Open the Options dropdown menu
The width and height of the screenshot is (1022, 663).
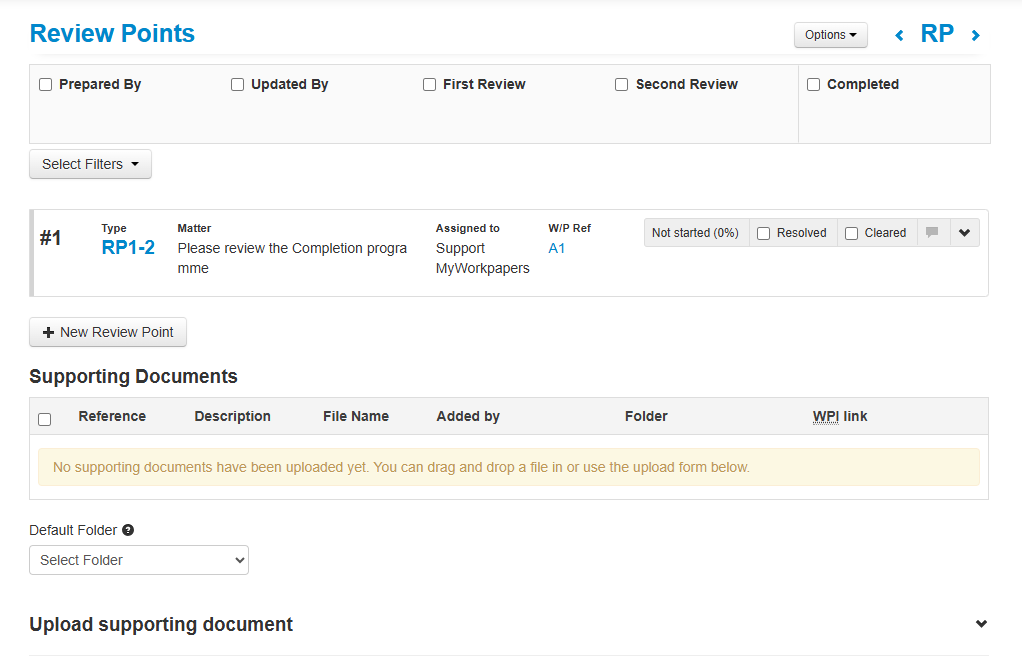pos(830,35)
